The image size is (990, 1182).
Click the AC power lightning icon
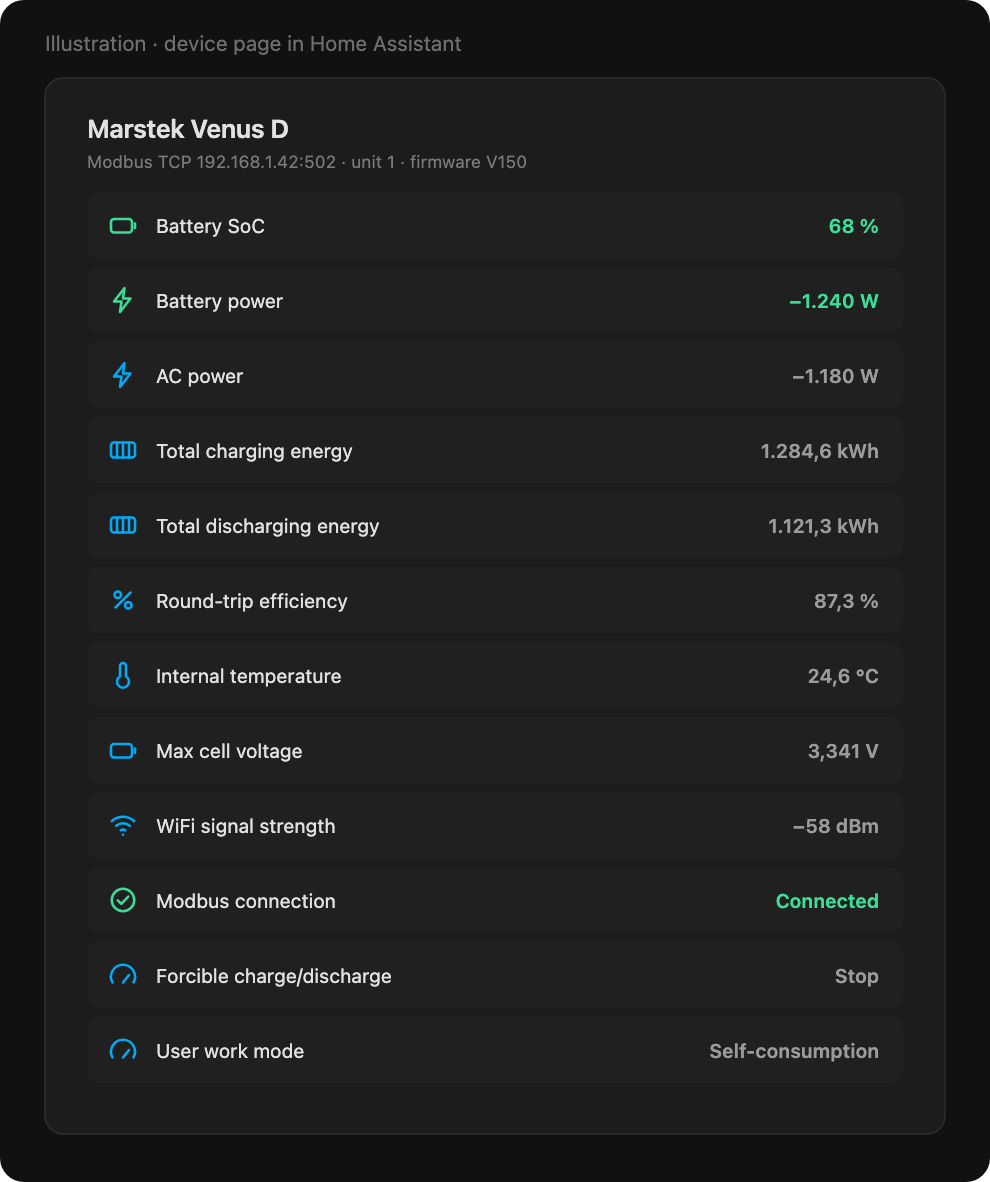pos(122,375)
